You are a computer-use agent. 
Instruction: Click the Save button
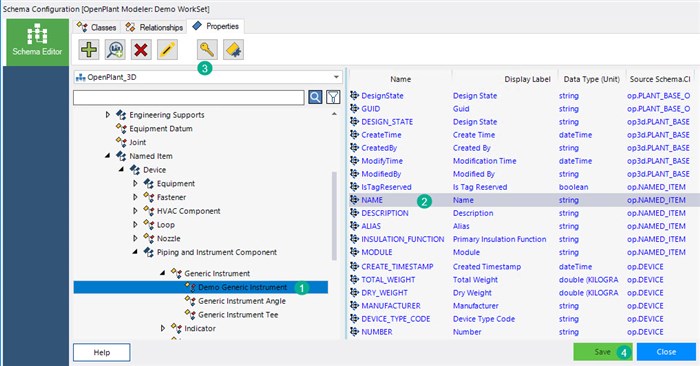(x=603, y=352)
